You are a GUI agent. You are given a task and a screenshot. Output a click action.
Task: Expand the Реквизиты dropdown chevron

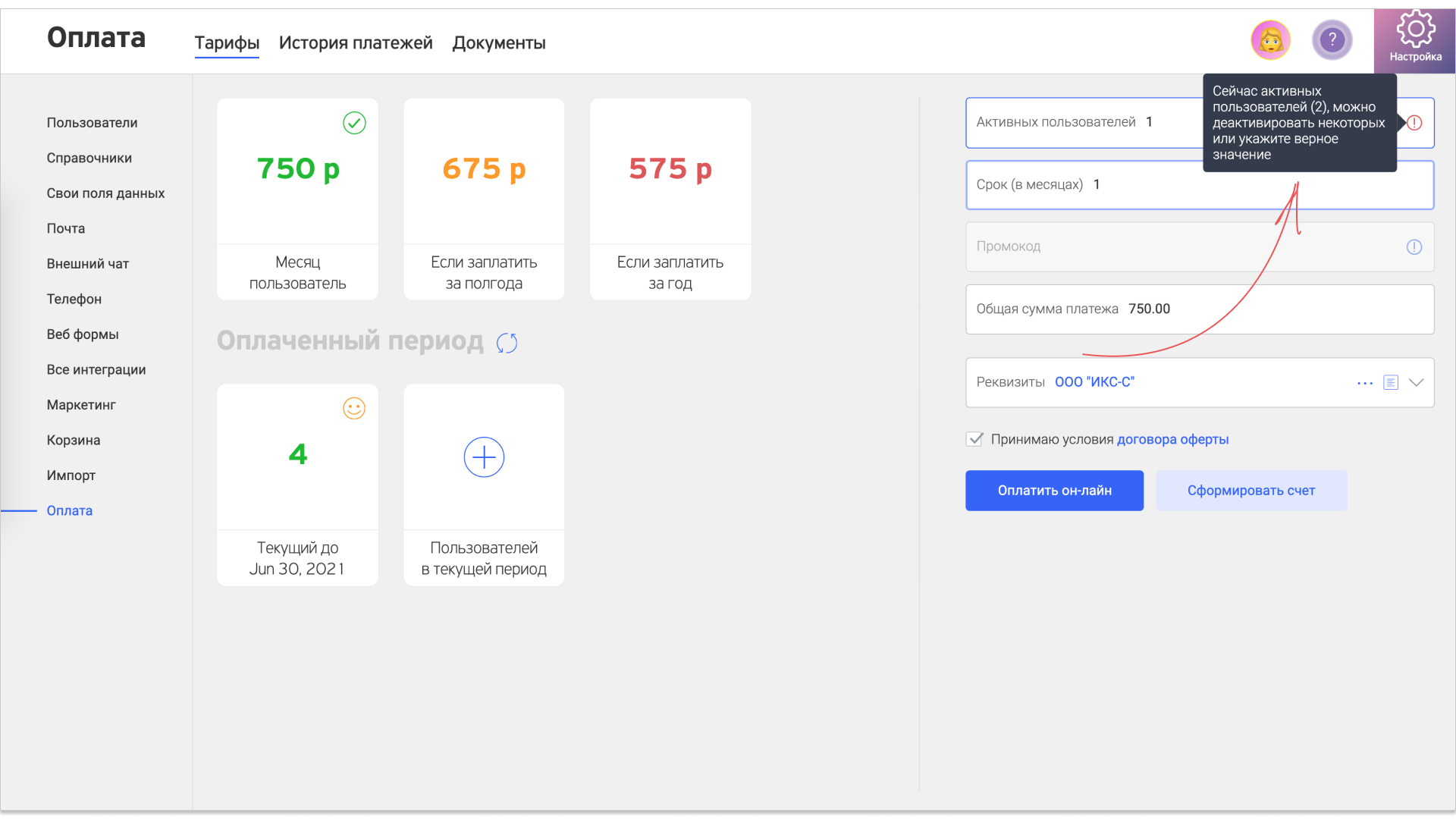[1416, 382]
